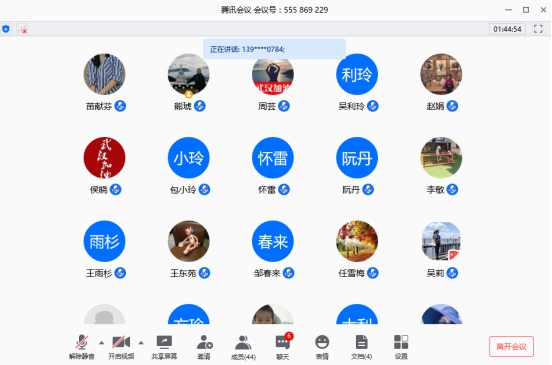
Task: Toggle microphone unmute button
Action: click(x=82, y=342)
